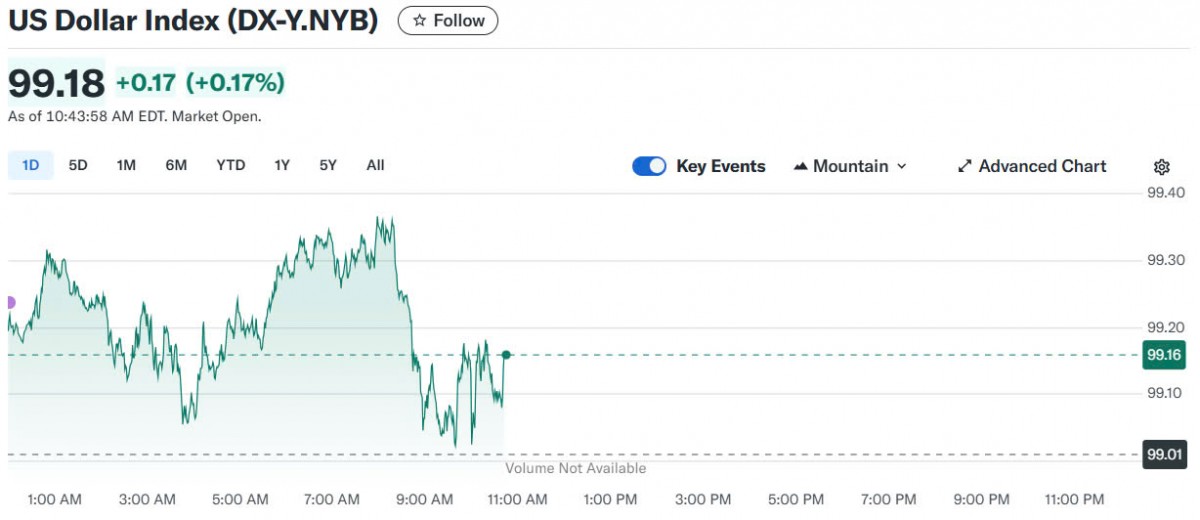The height and width of the screenshot is (520, 1200).
Task: Open the Advanced Chart link
Action: (1042, 167)
